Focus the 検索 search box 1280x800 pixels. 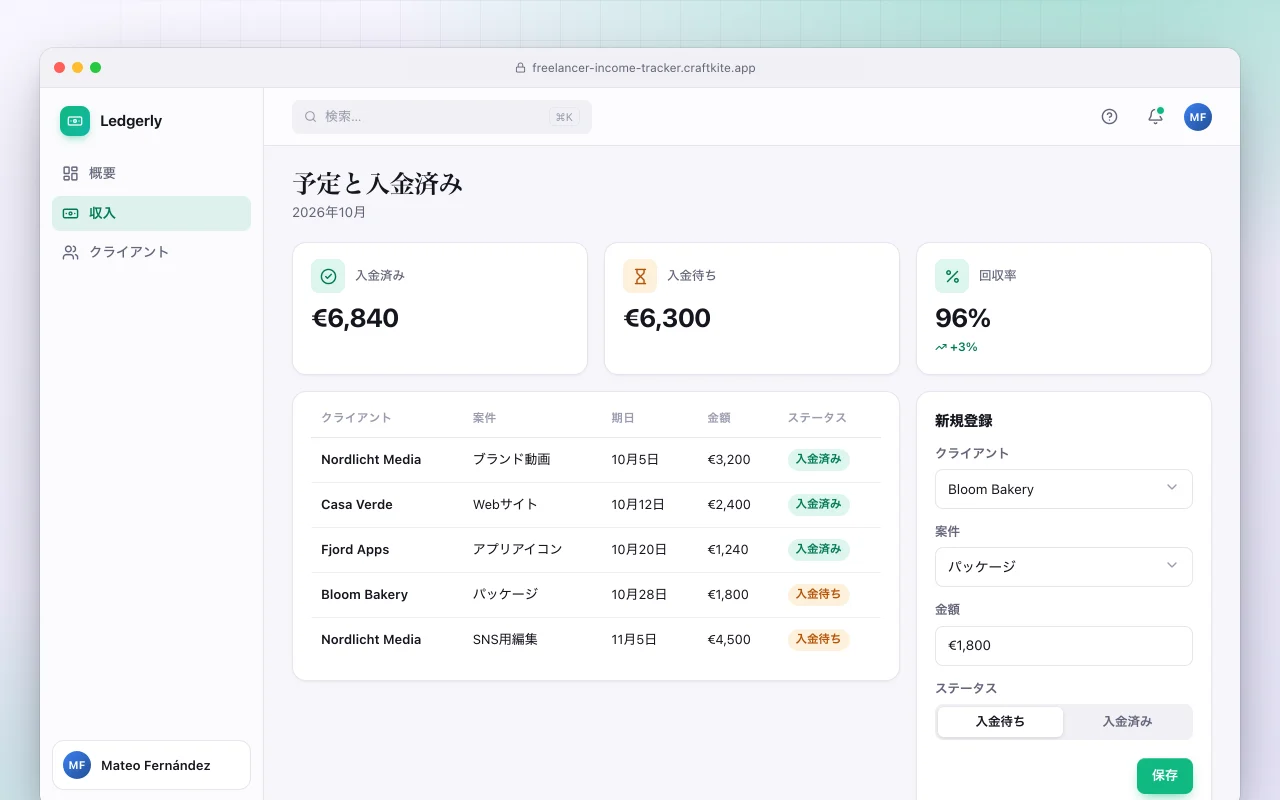click(x=442, y=117)
